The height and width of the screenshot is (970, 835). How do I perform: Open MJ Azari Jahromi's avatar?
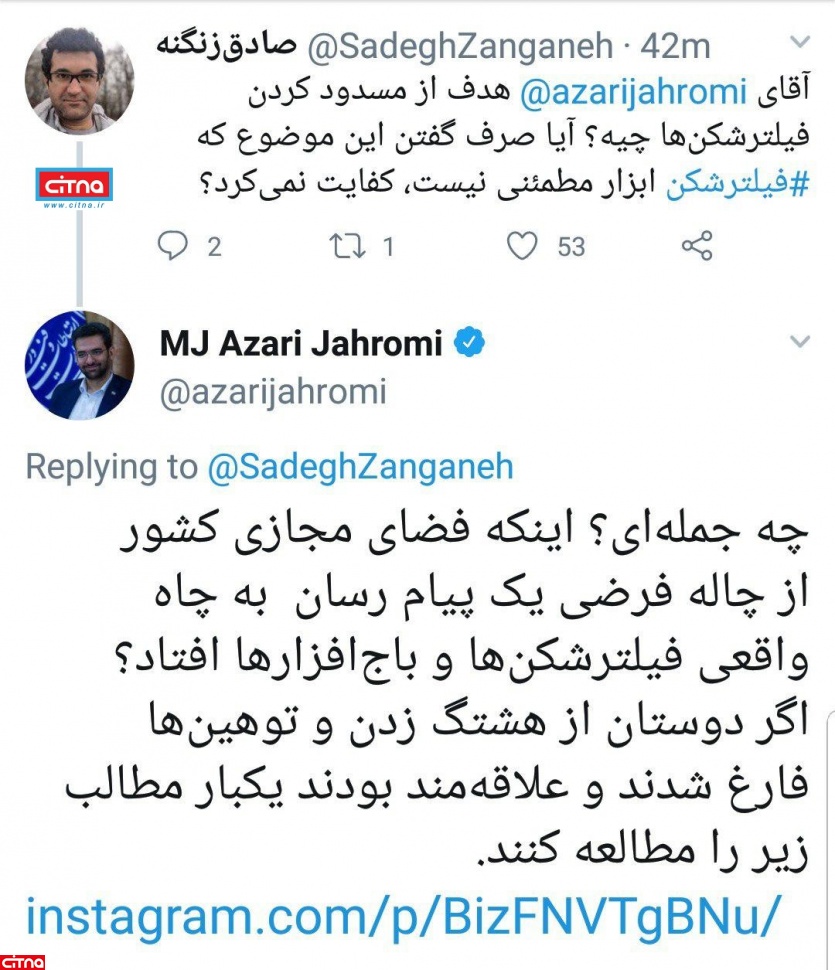79,365
